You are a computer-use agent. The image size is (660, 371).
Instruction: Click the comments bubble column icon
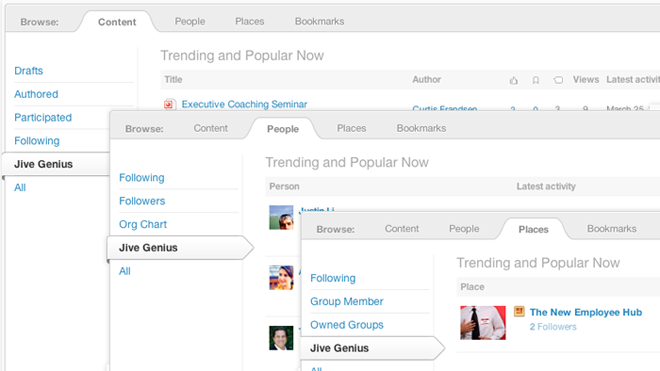pos(558,80)
